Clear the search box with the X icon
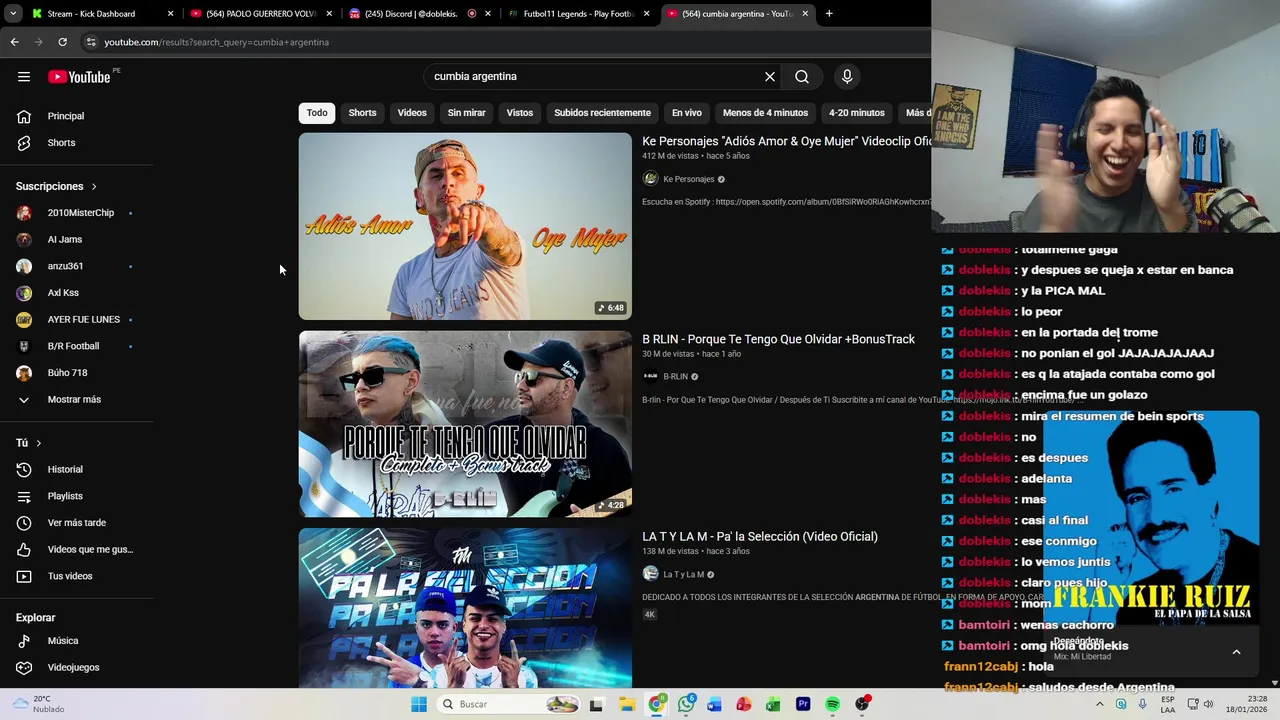The image size is (1280, 720). [770, 76]
